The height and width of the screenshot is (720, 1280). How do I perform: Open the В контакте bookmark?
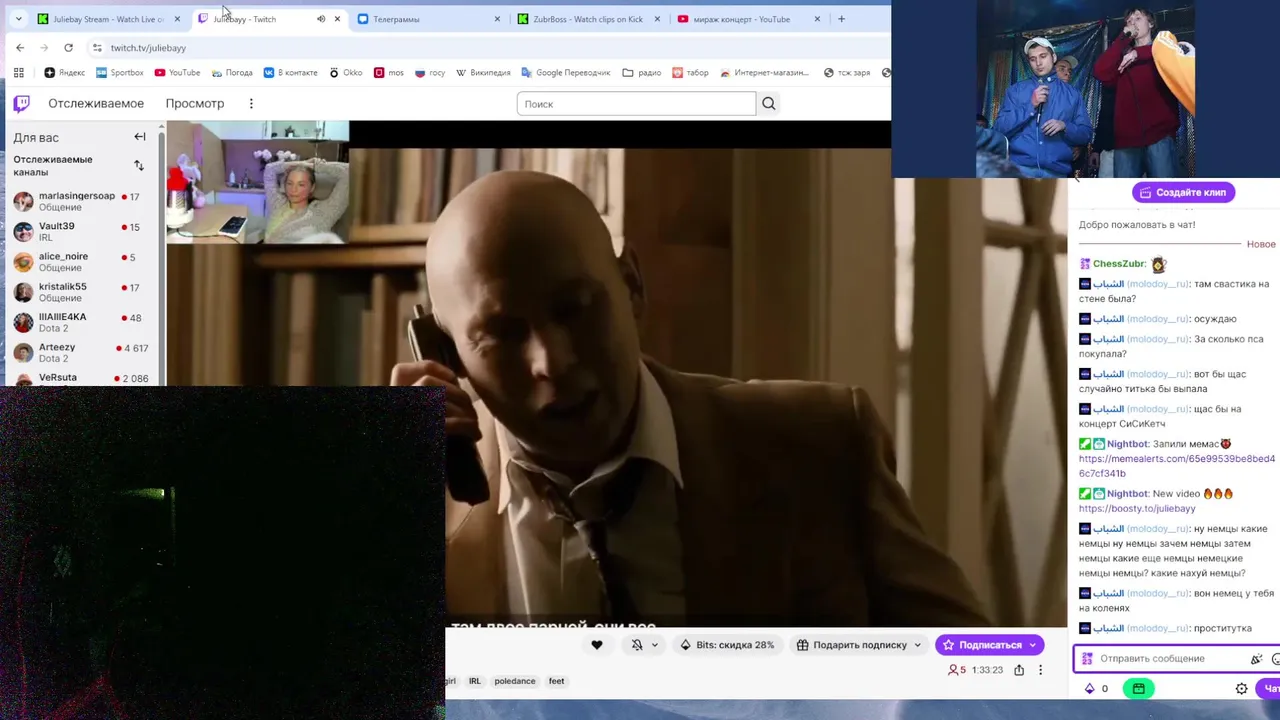290,73
